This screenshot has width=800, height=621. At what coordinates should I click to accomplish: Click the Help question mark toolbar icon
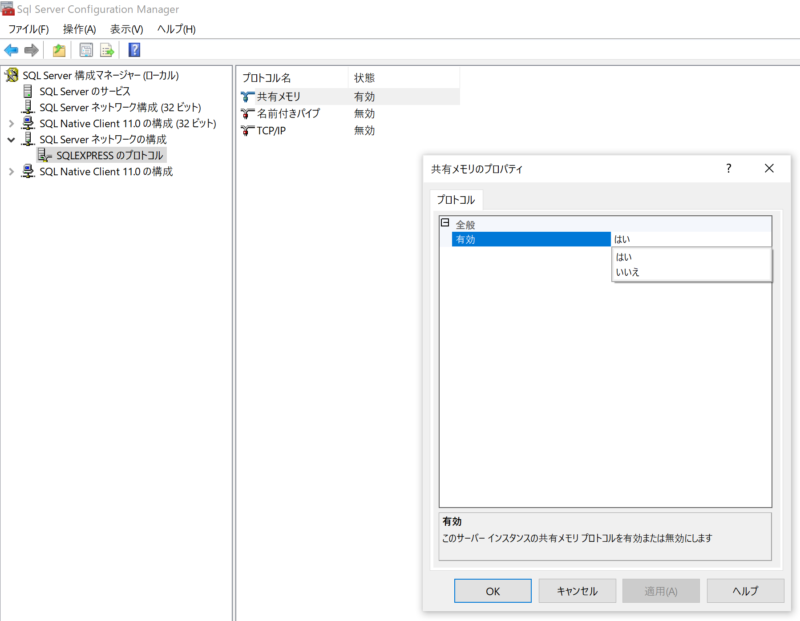(132, 50)
